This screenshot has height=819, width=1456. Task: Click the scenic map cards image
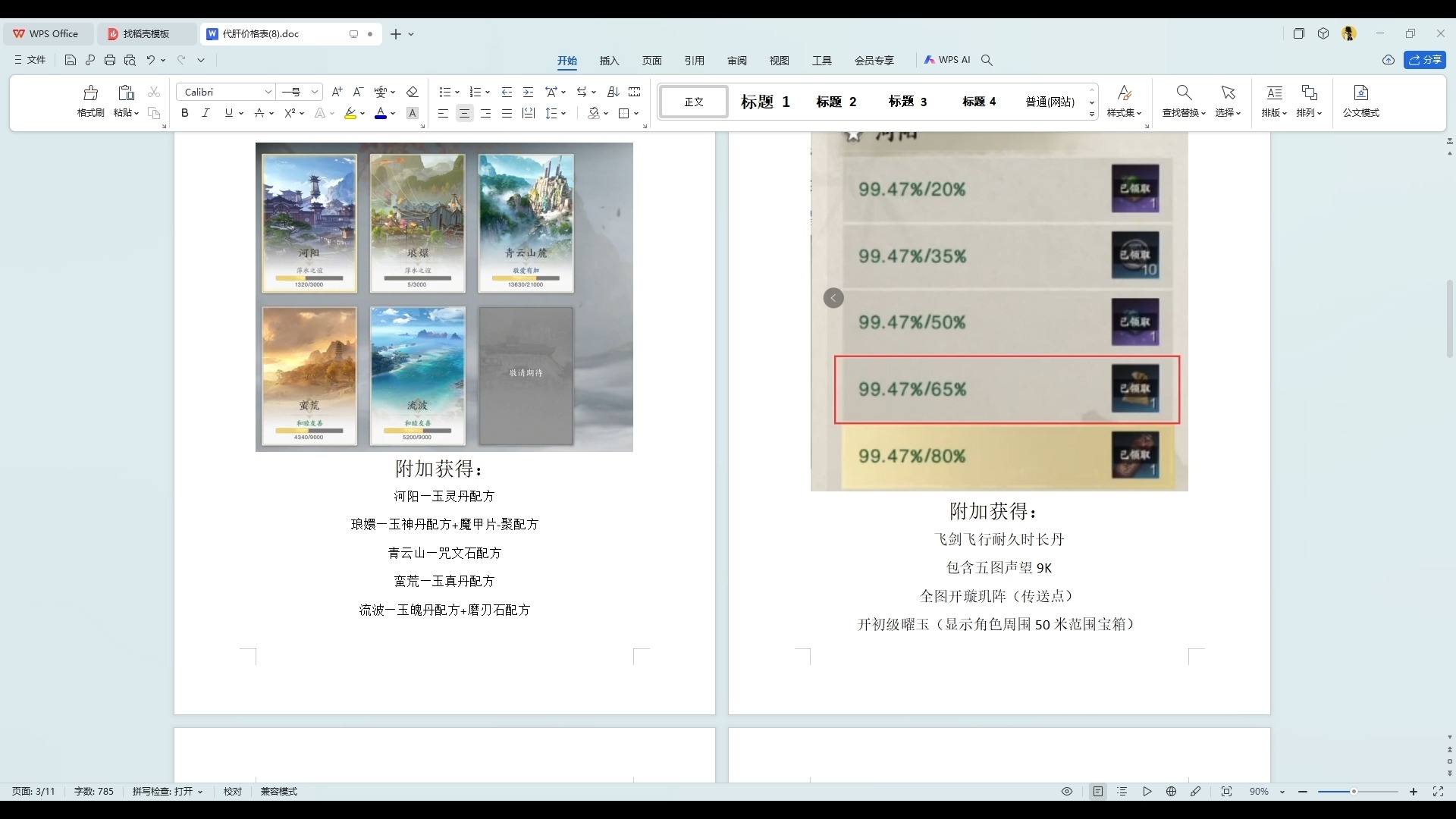(444, 297)
